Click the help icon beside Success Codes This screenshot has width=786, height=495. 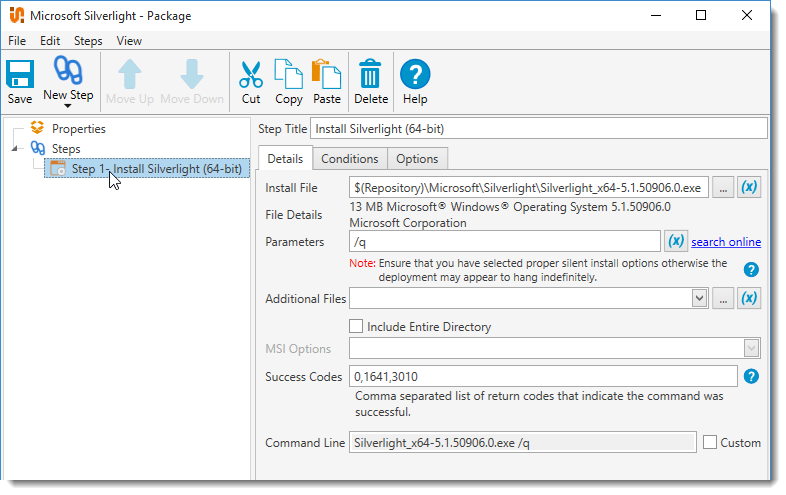coord(751,376)
